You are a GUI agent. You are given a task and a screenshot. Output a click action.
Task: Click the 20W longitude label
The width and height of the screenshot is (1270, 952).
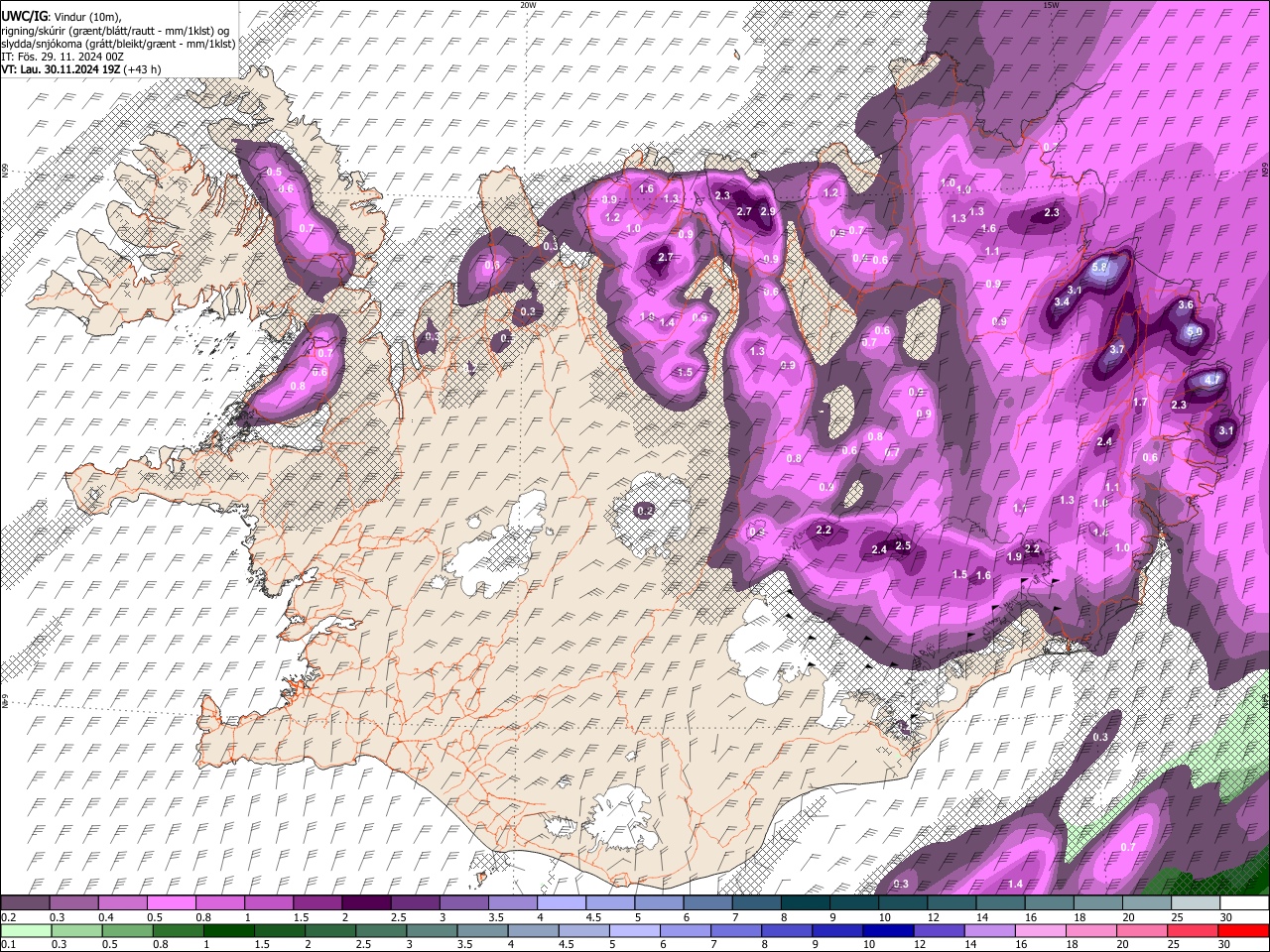click(528, 5)
